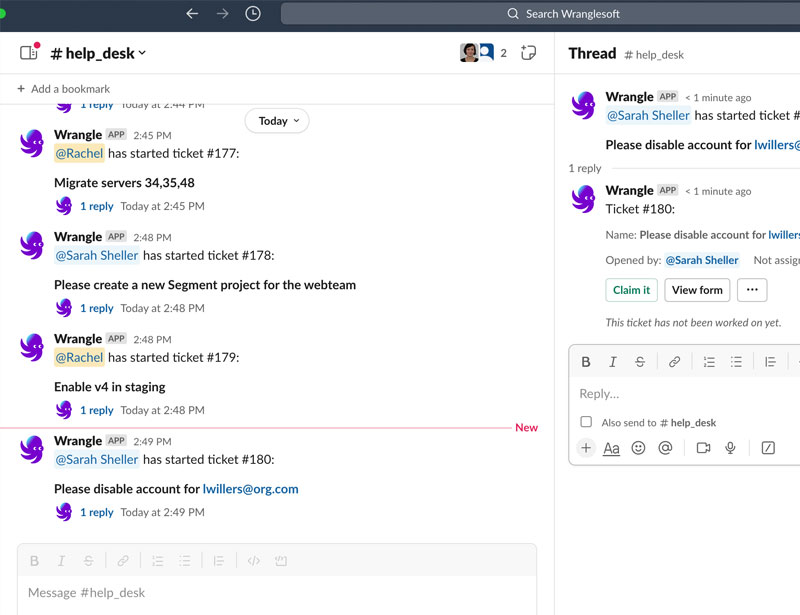Open Wrangle avatar in thread Ticket #180 reply
Screen dimensions: 800x615
[x=584, y=199]
